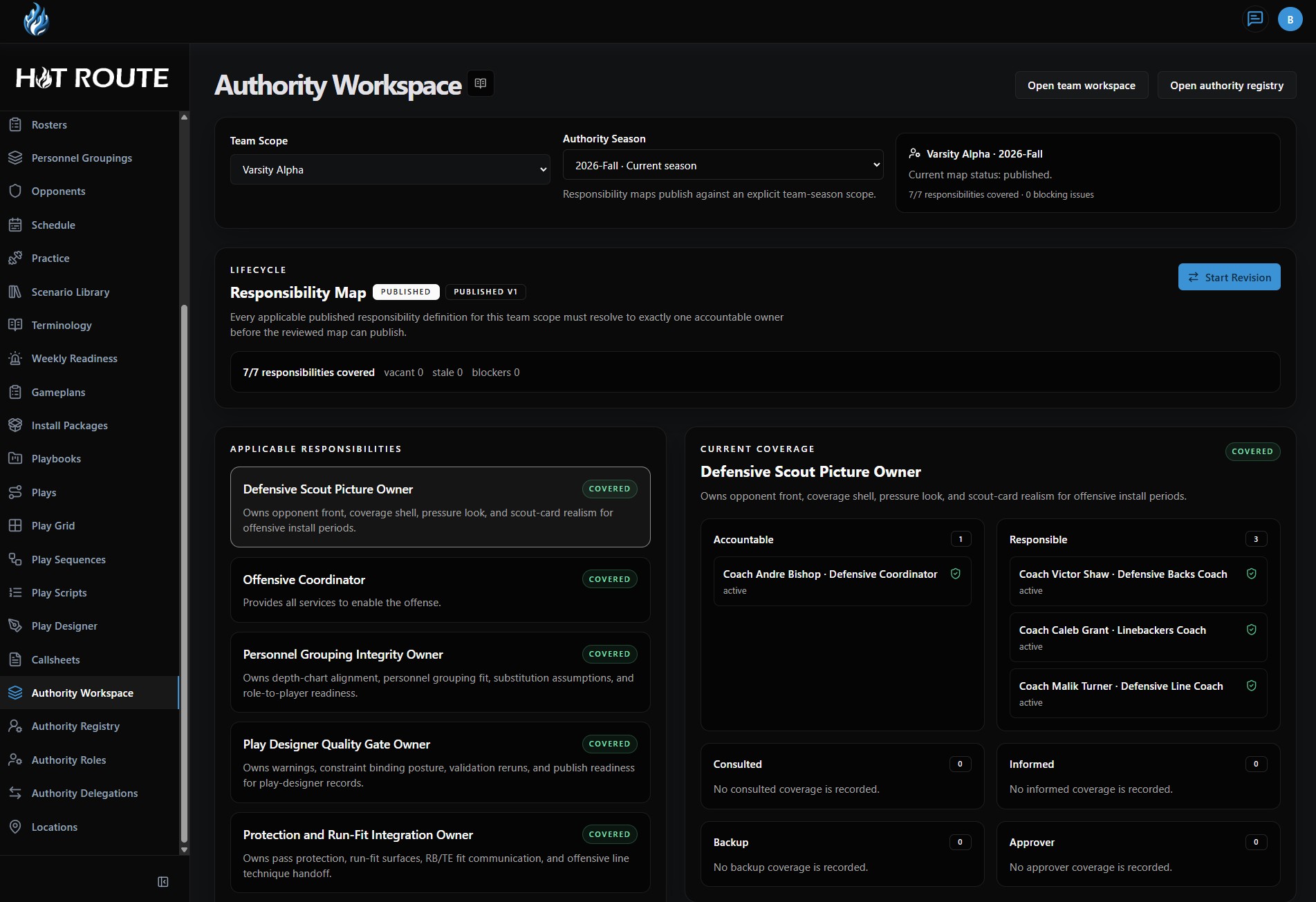Click the Locations pin icon

coord(15,827)
